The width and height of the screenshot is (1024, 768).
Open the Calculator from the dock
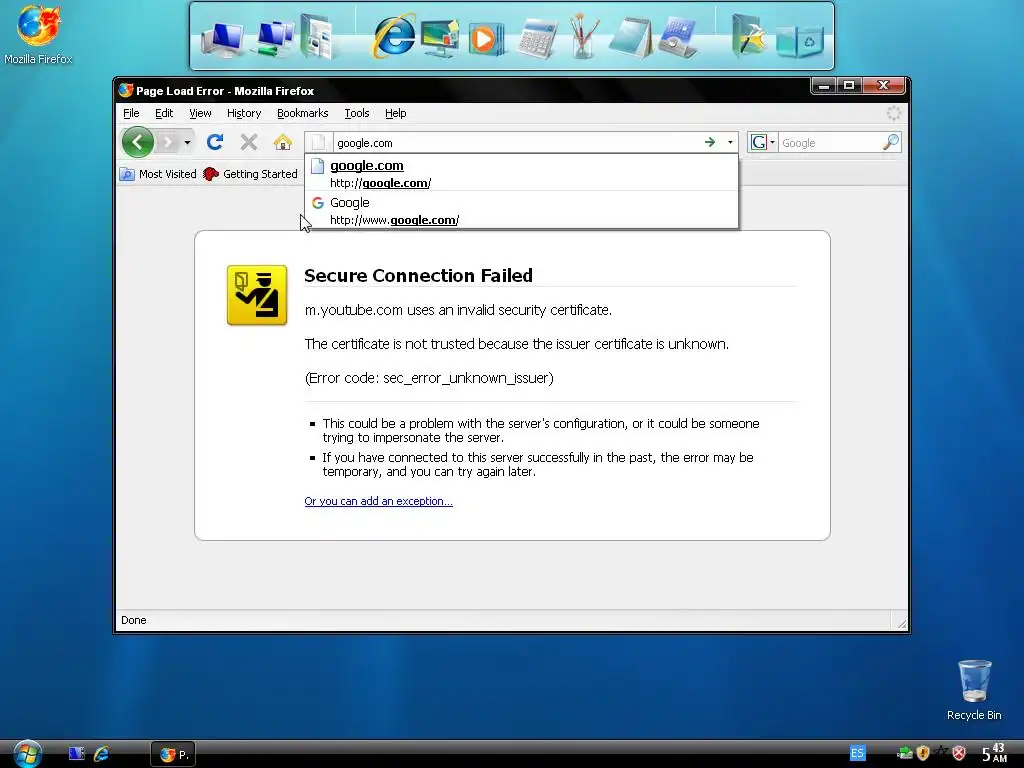536,39
